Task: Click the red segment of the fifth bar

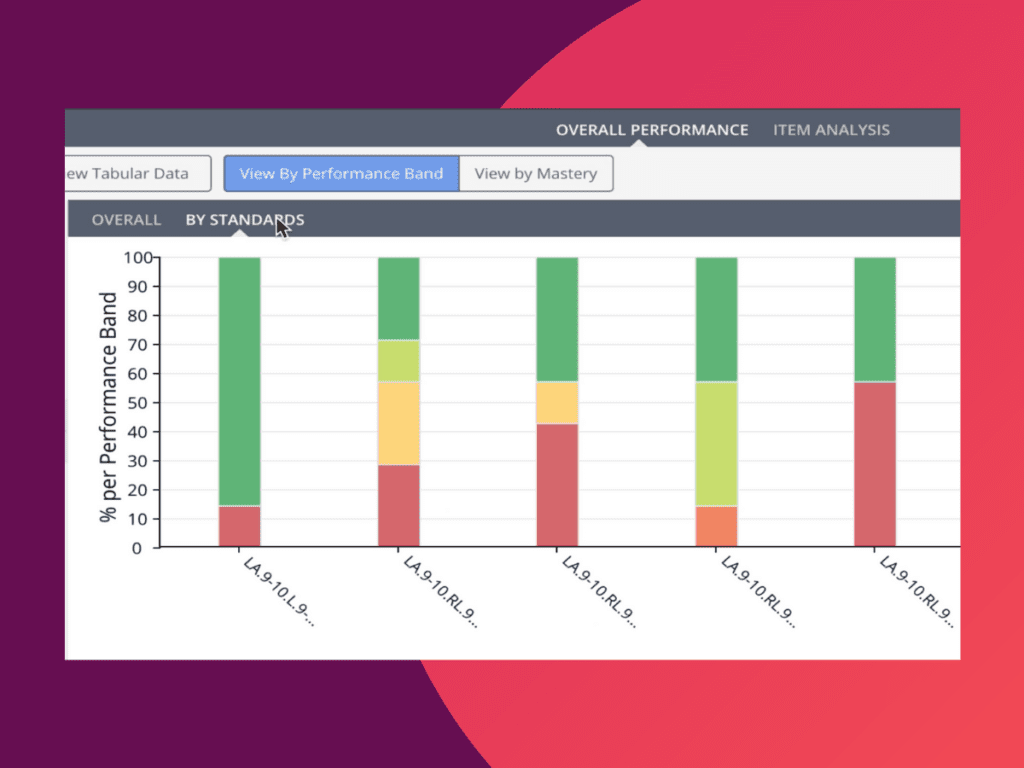Action: tap(875, 464)
